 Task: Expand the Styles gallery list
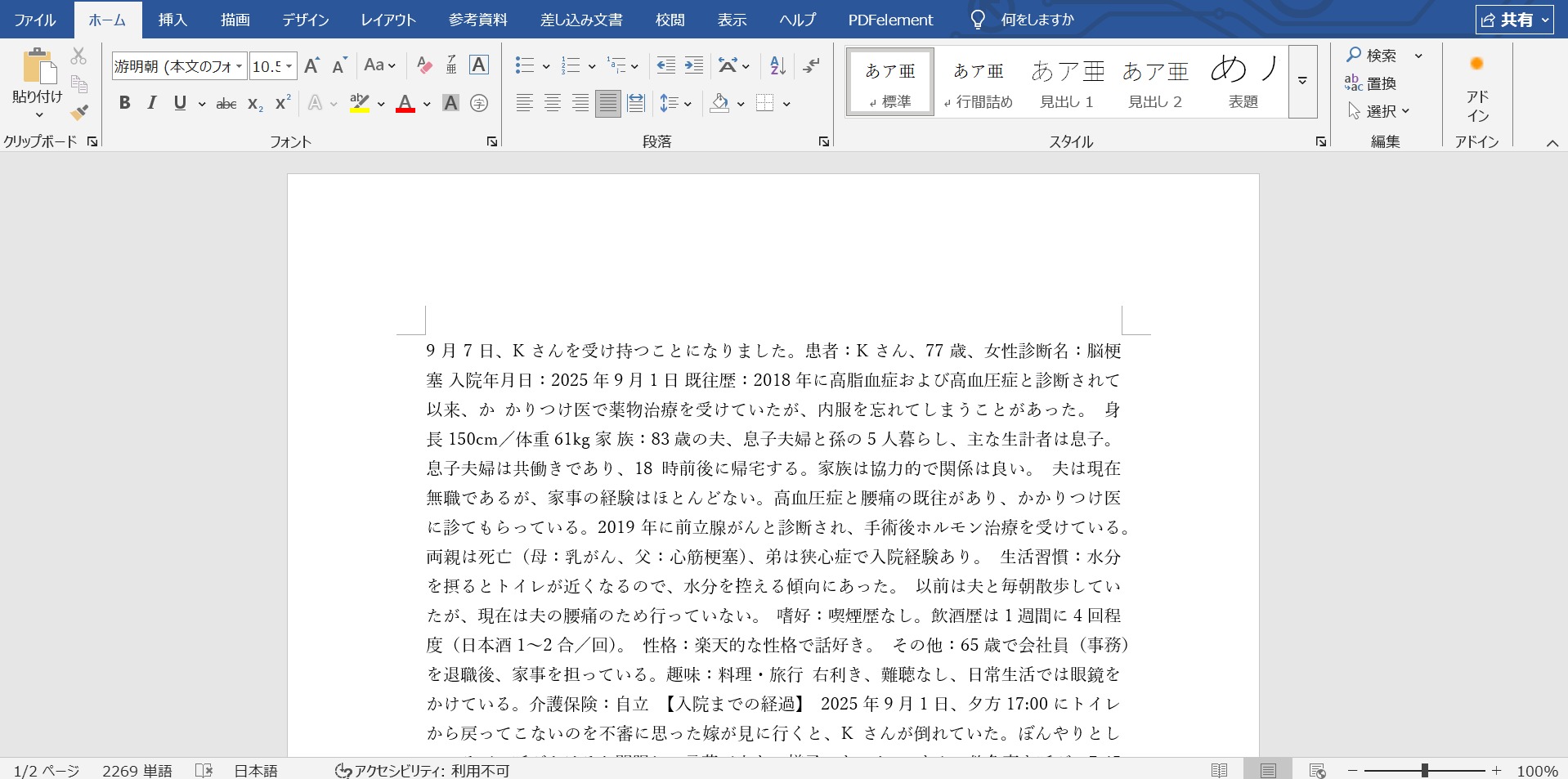click(1302, 81)
